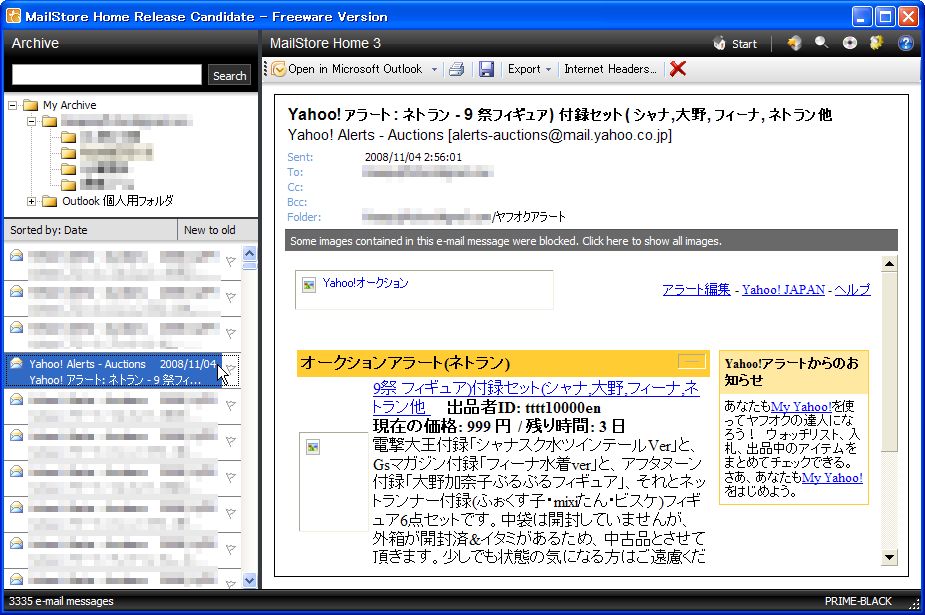Viewport: 925px width, 615px height.
Task: Open the Export dropdown menu
Action: [529, 69]
